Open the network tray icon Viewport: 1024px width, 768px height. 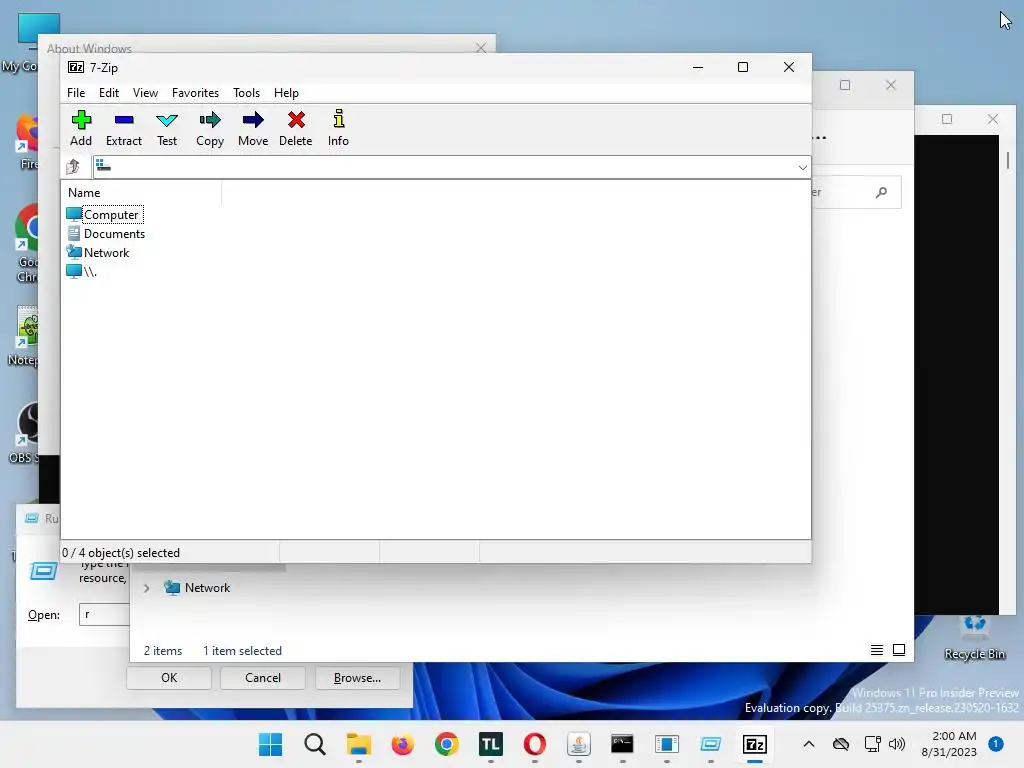click(x=872, y=744)
